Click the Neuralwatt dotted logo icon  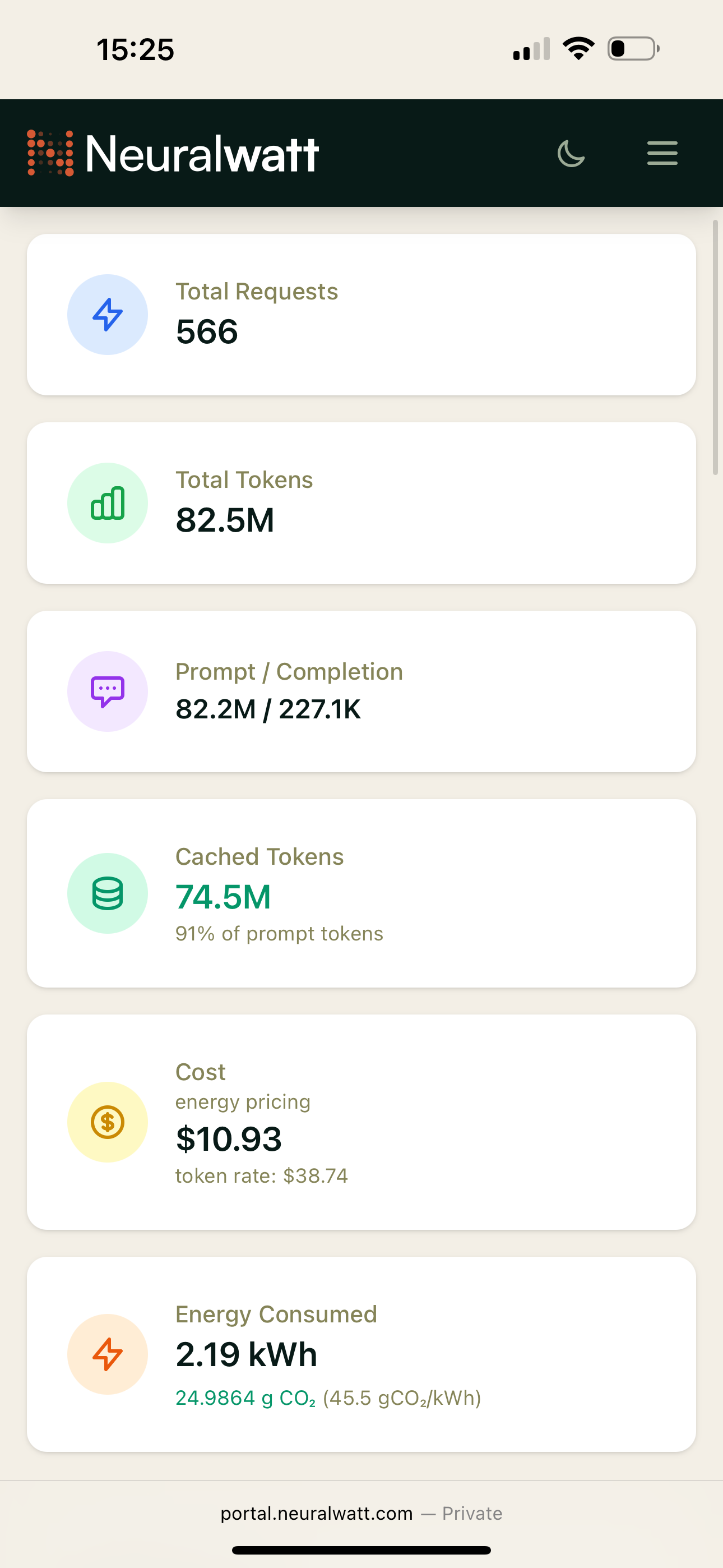point(50,154)
